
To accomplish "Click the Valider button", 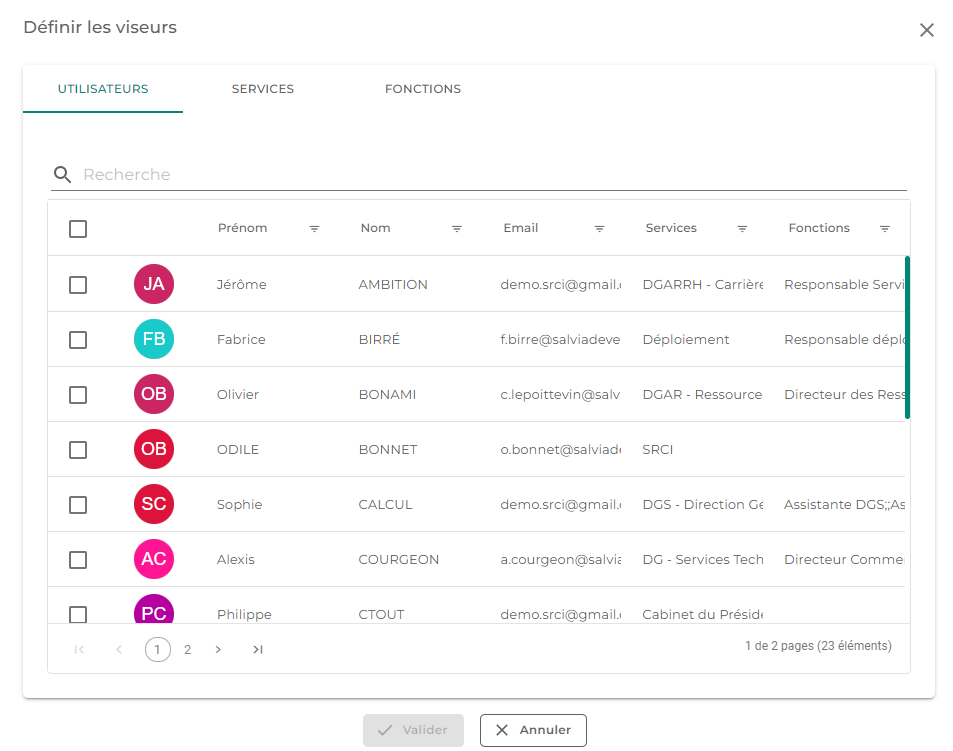I will coord(413,730).
